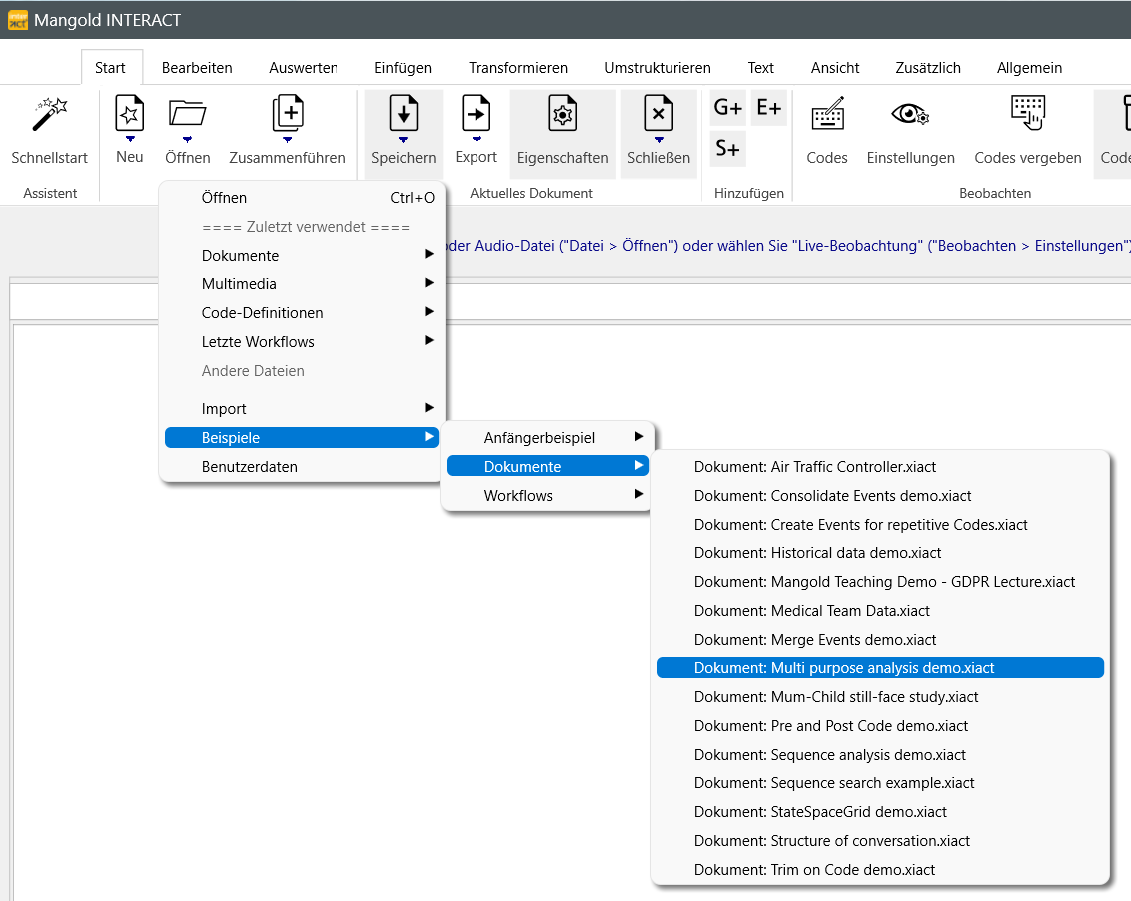Choose Öffnen Ctrl+O menu entry

click(x=302, y=198)
